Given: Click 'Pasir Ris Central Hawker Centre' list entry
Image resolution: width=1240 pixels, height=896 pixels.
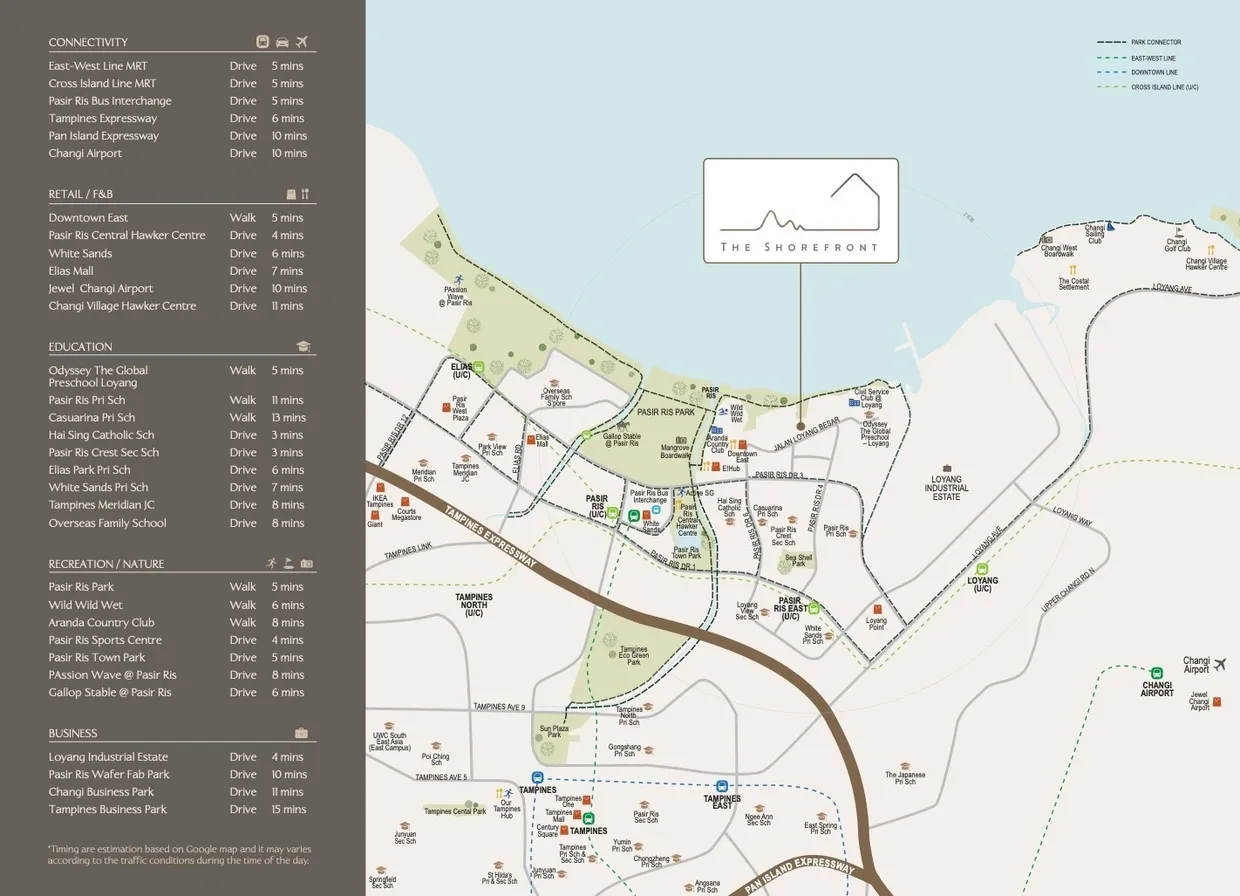Looking at the screenshot, I should tap(176, 235).
